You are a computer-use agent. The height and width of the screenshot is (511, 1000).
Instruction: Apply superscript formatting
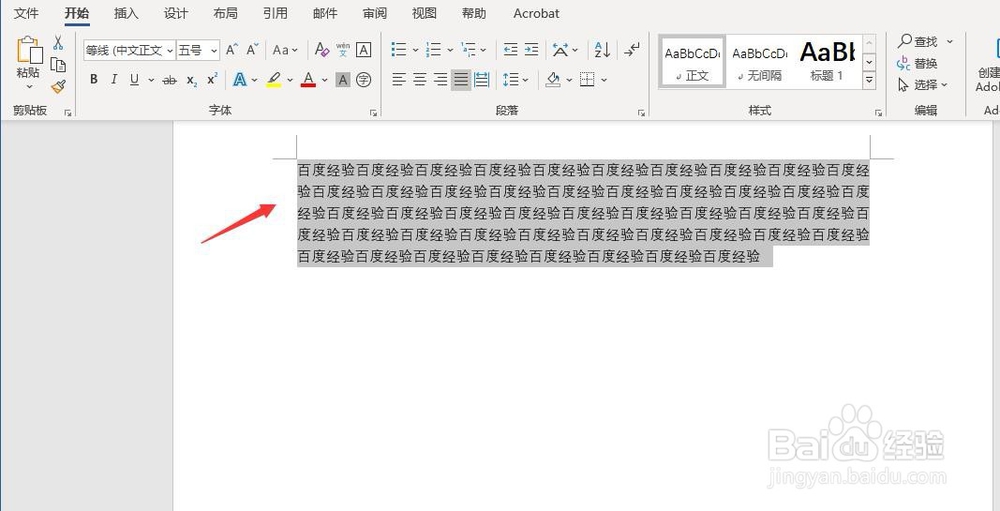(212, 80)
